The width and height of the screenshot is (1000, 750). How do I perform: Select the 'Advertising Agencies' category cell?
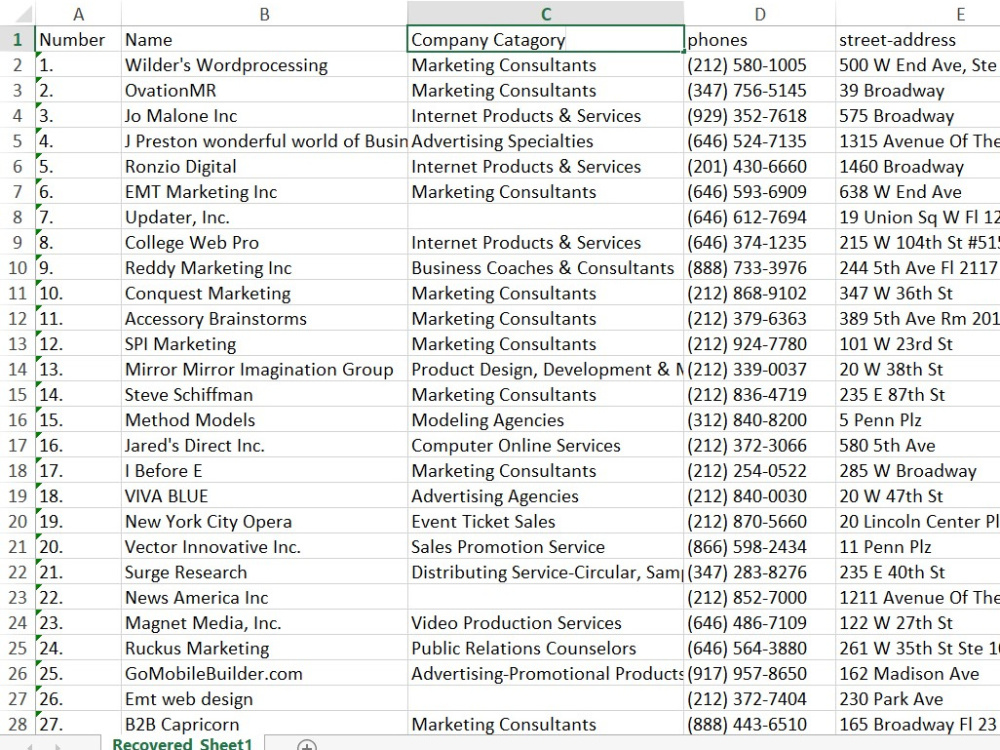545,496
